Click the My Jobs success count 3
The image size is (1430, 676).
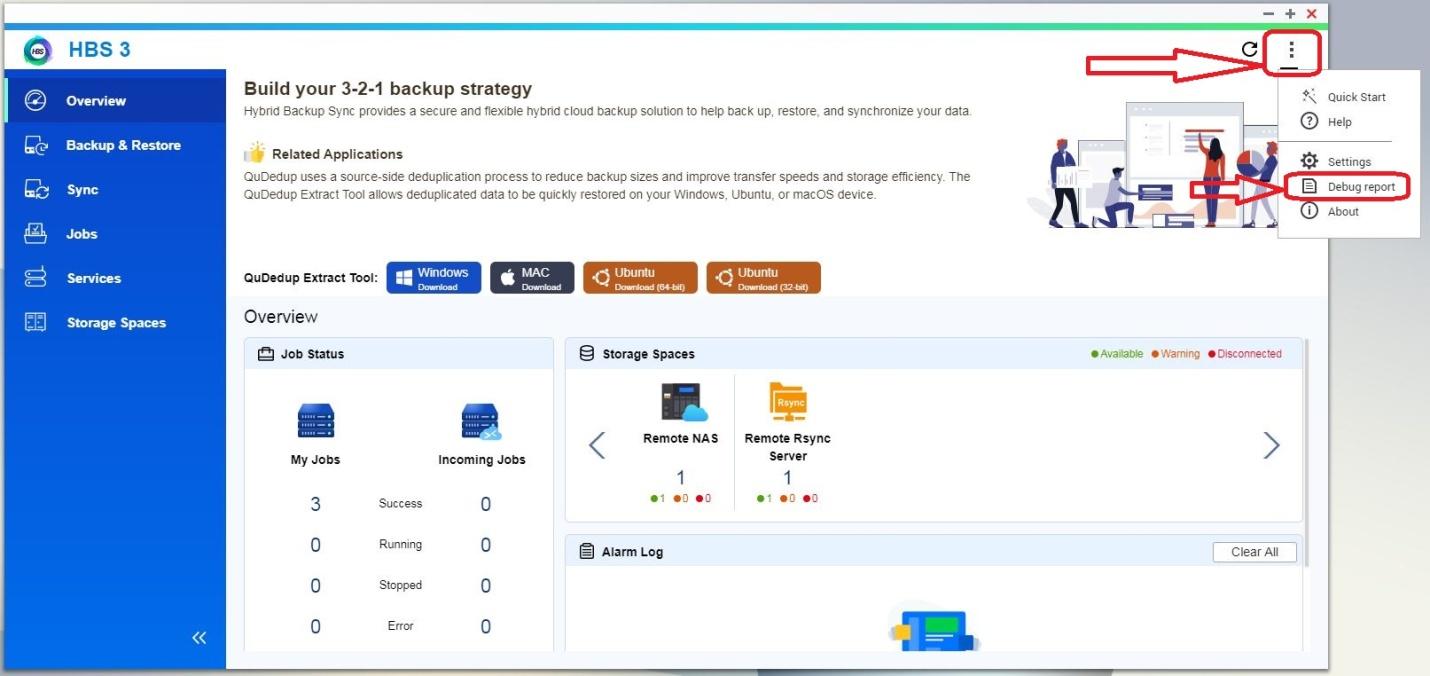point(316,504)
